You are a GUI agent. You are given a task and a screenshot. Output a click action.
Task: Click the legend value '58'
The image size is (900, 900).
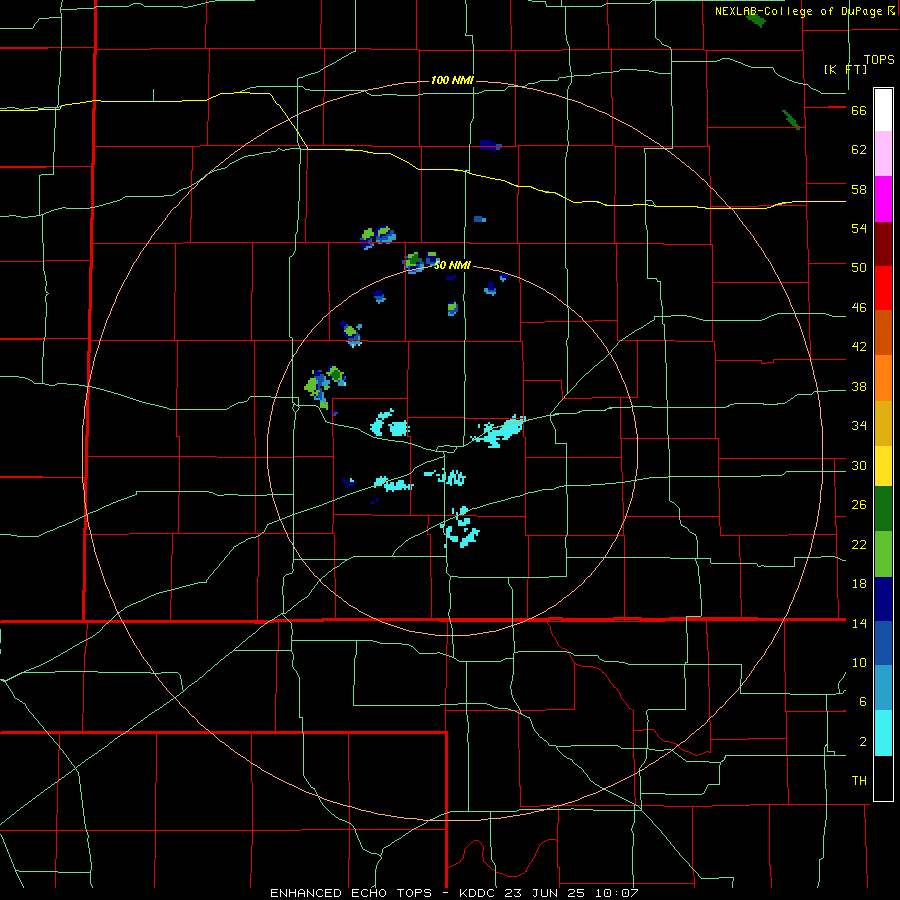[x=859, y=189]
